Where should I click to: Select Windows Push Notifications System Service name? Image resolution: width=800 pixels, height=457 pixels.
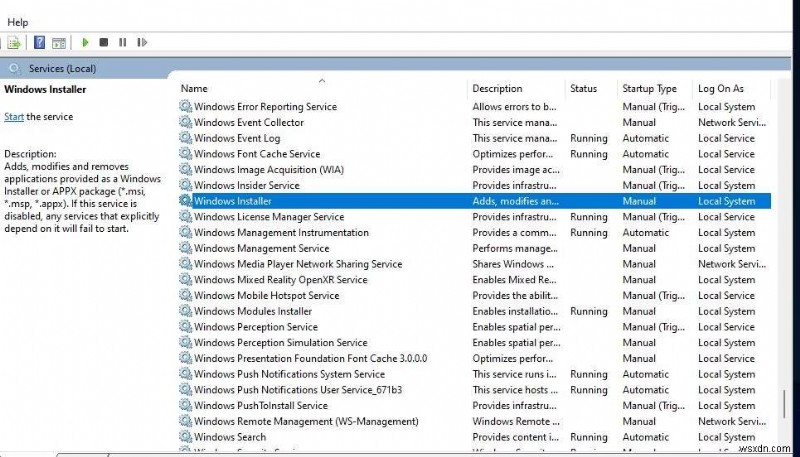click(289, 374)
